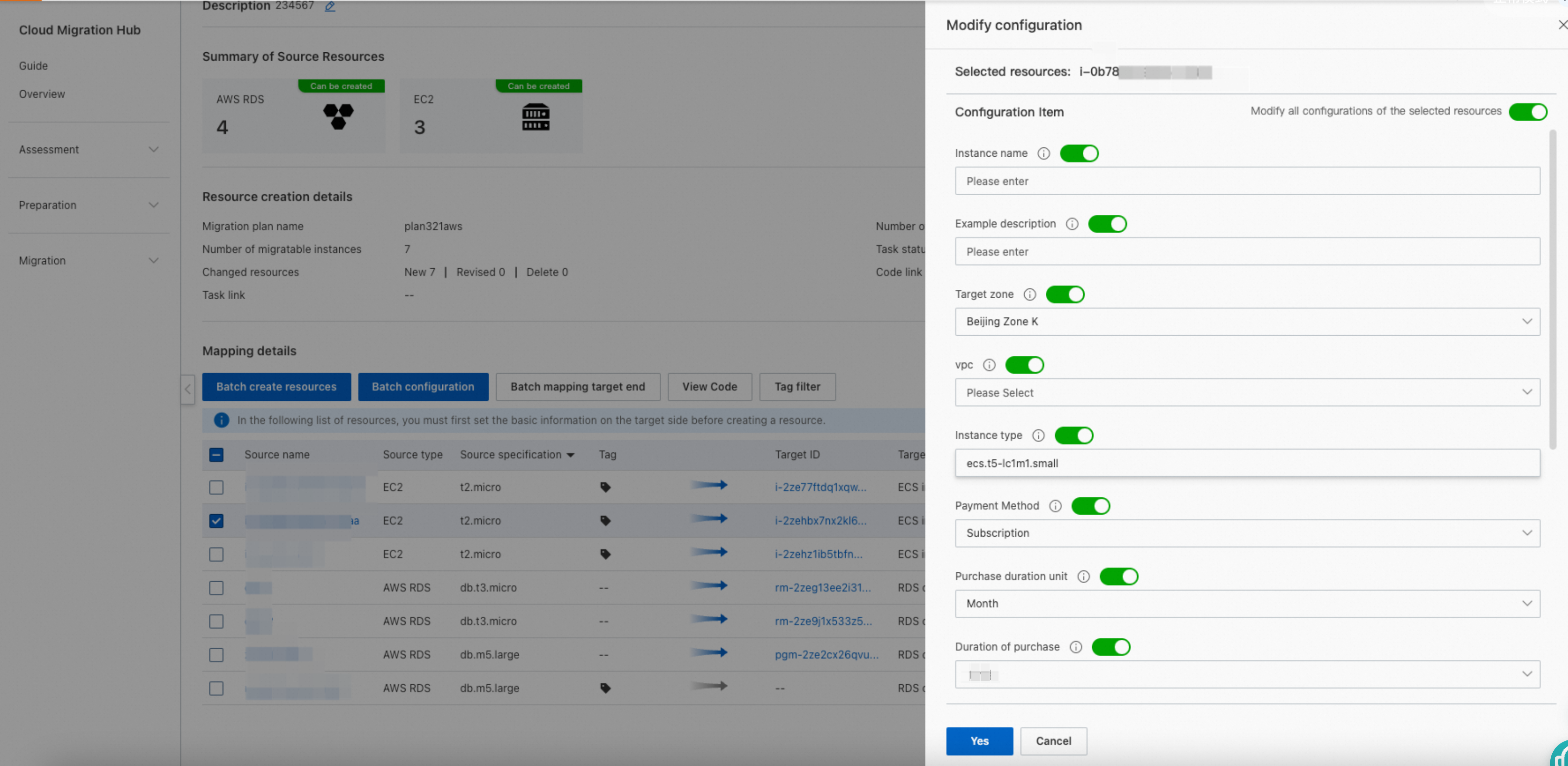Click the tag icon in the third EC2 row
The height and width of the screenshot is (766, 1568).
(x=605, y=554)
